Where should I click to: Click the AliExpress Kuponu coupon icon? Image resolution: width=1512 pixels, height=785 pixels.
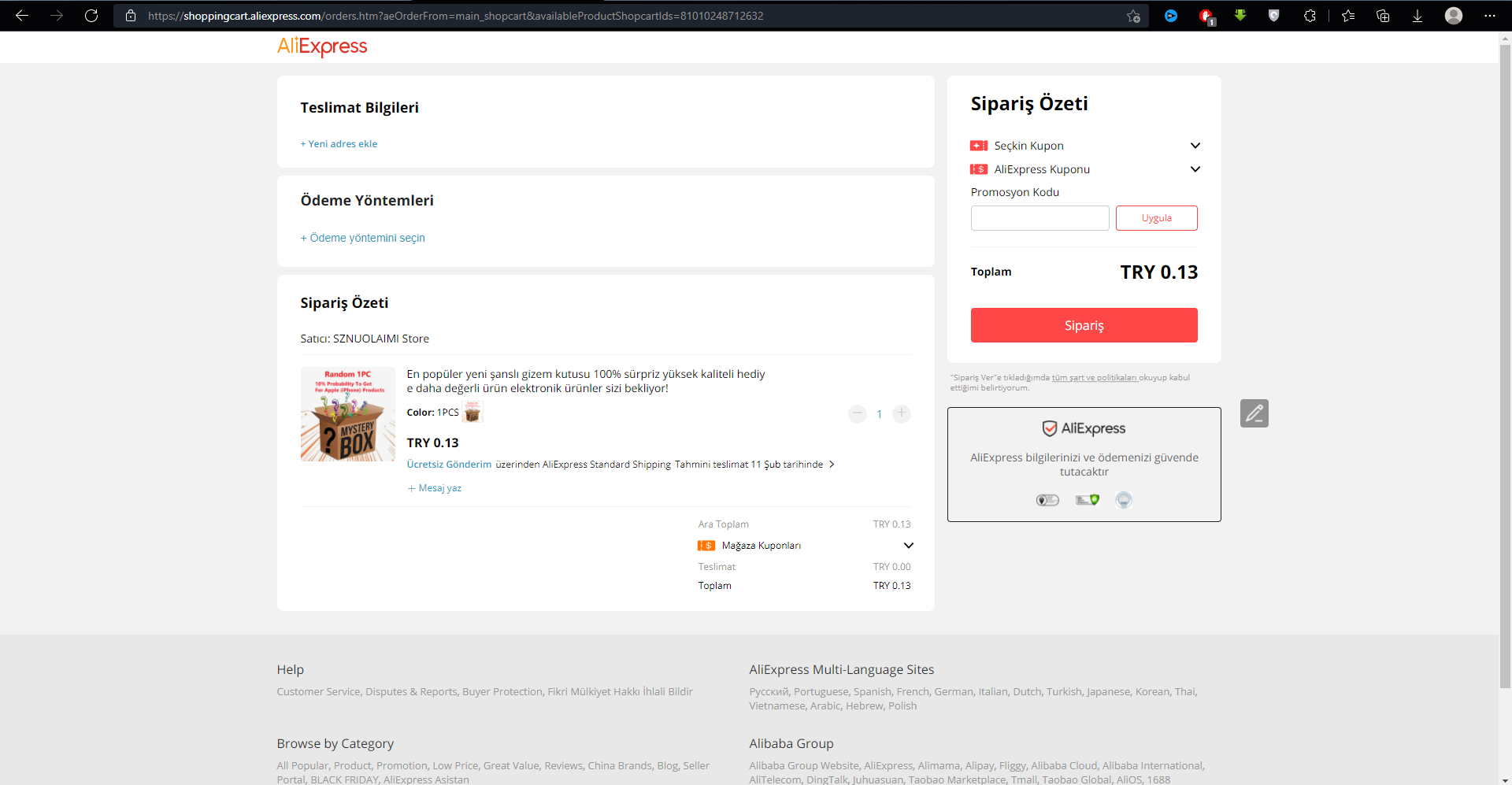[x=979, y=169]
